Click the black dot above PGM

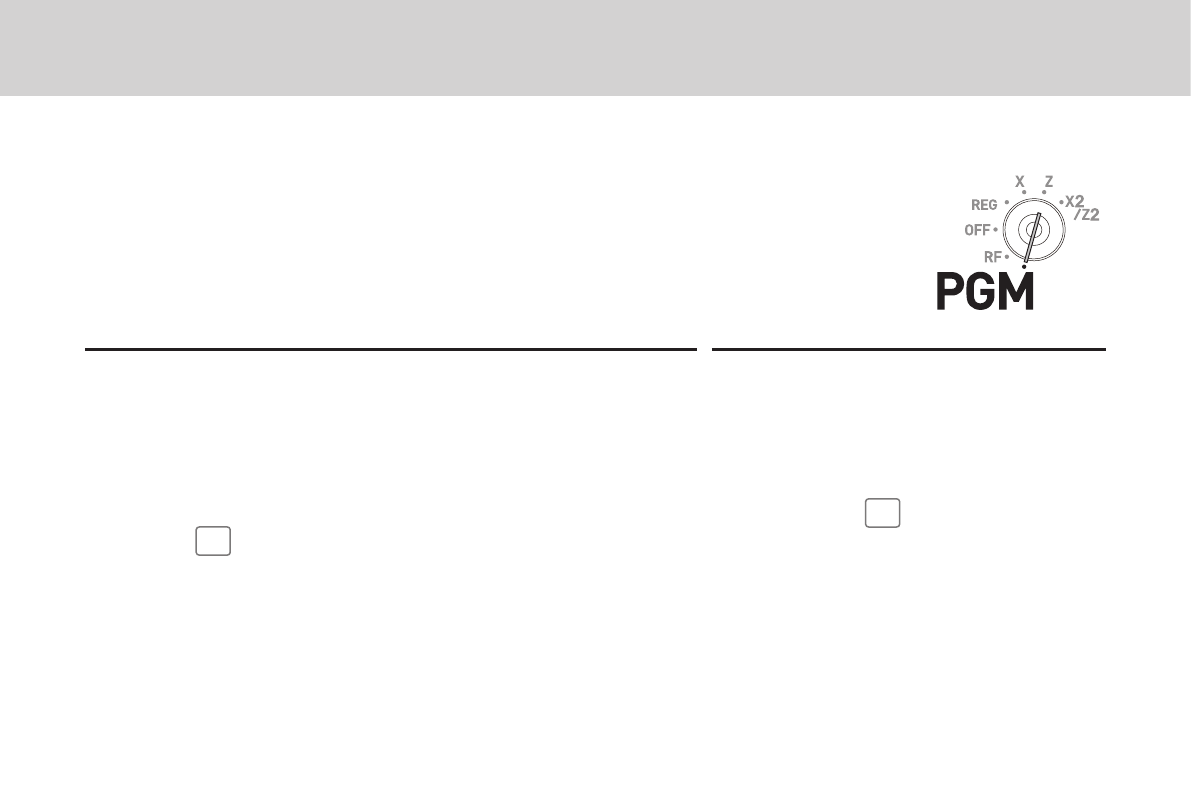point(1024,267)
